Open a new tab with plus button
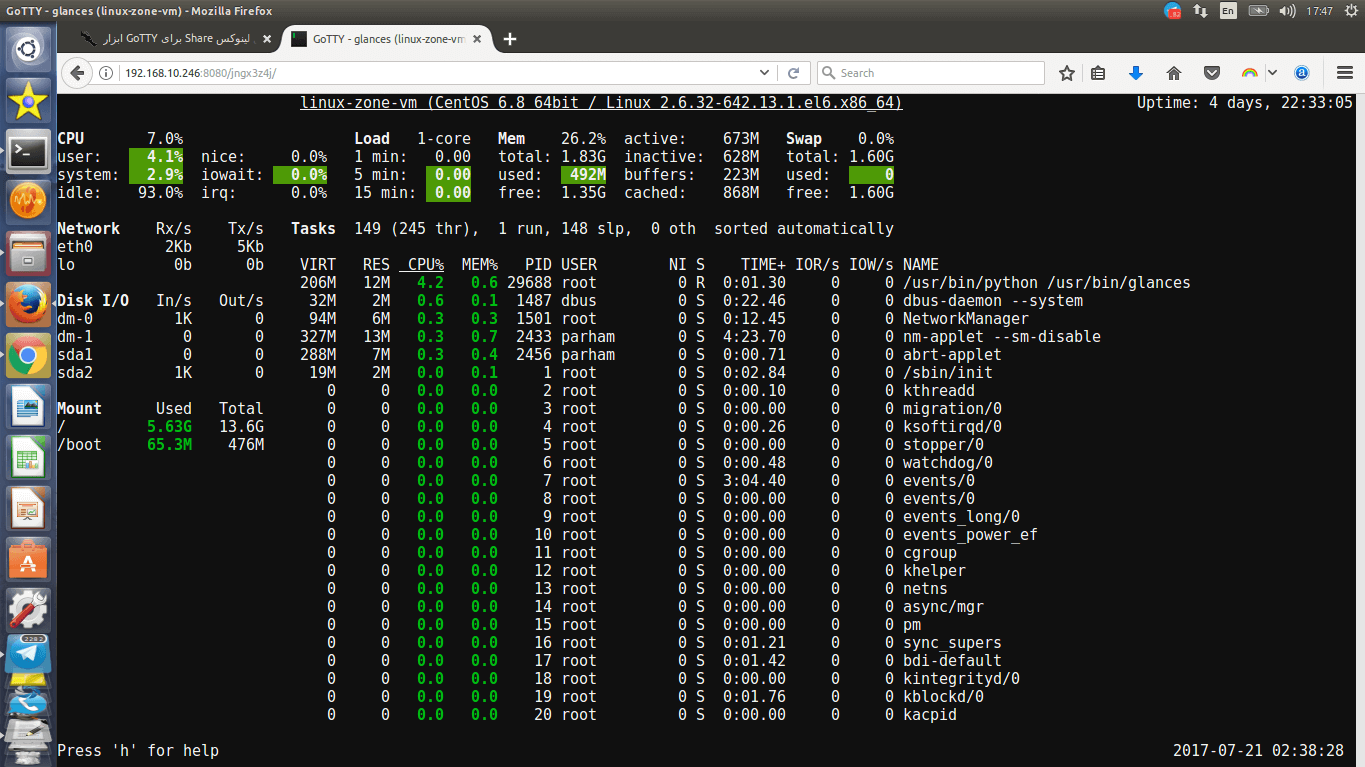 tap(510, 39)
